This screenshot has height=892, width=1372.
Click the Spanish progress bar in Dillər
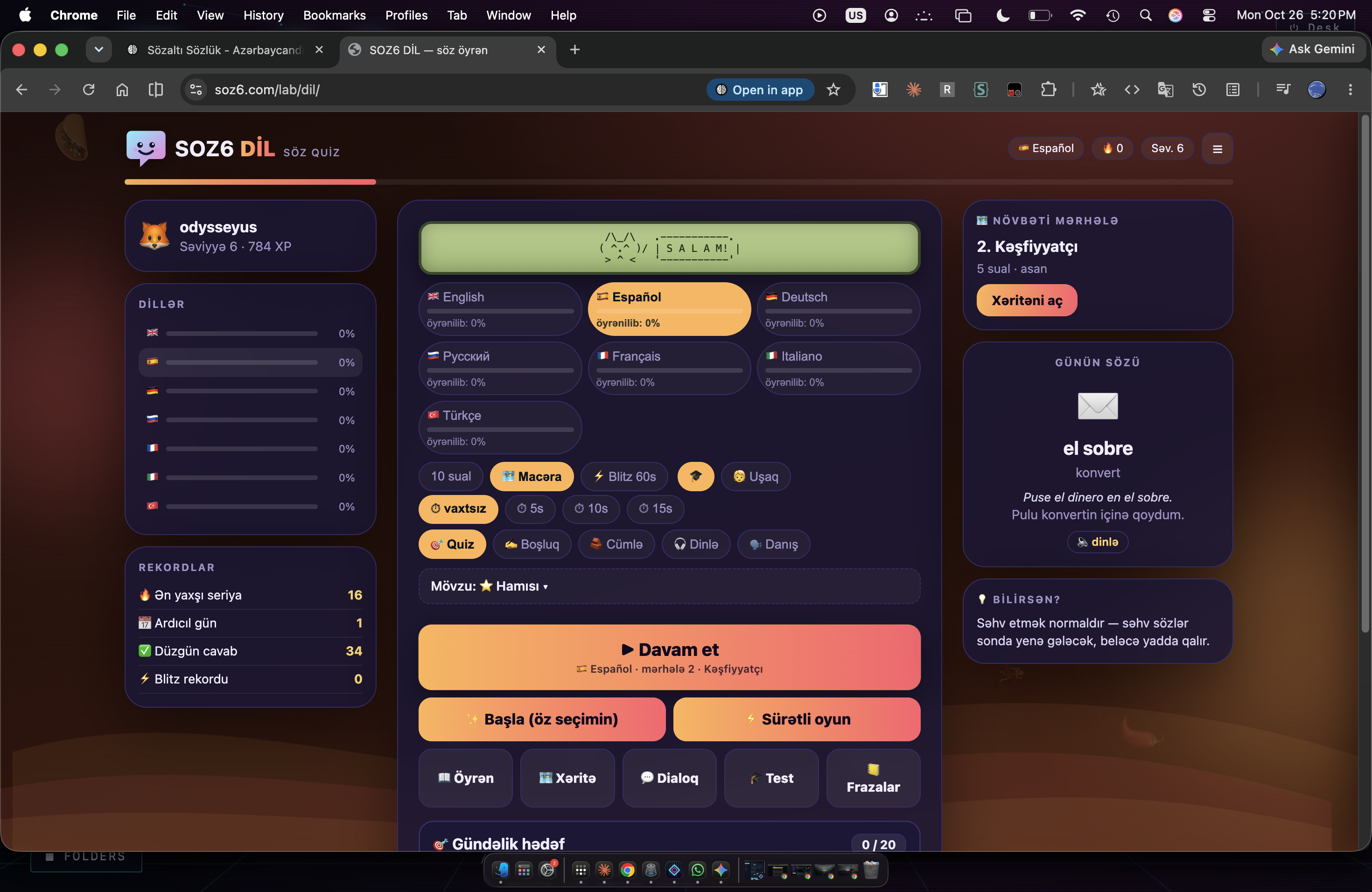click(x=242, y=362)
